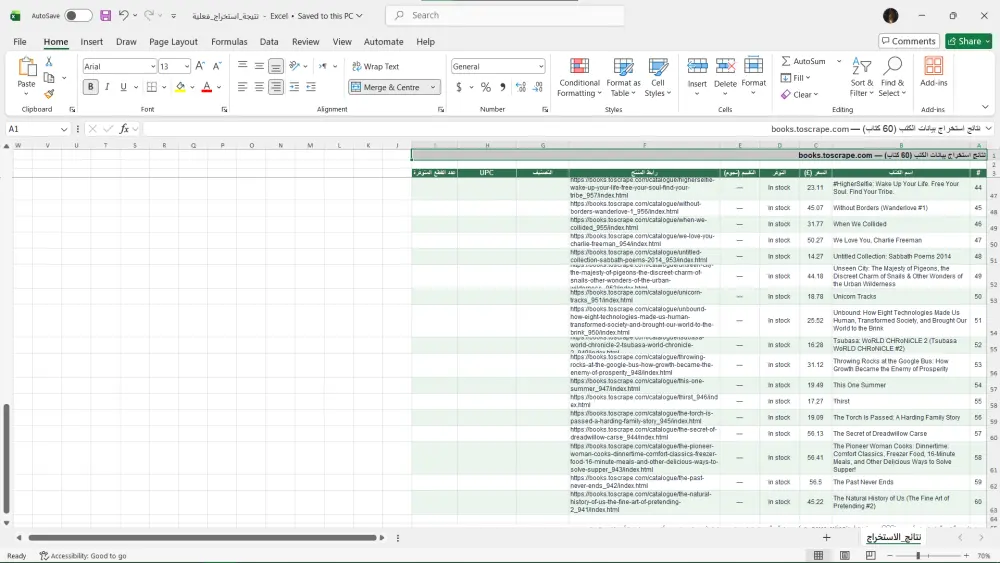Viewport: 1000px width, 563px height.
Task: Undo the last action
Action: 124,15
